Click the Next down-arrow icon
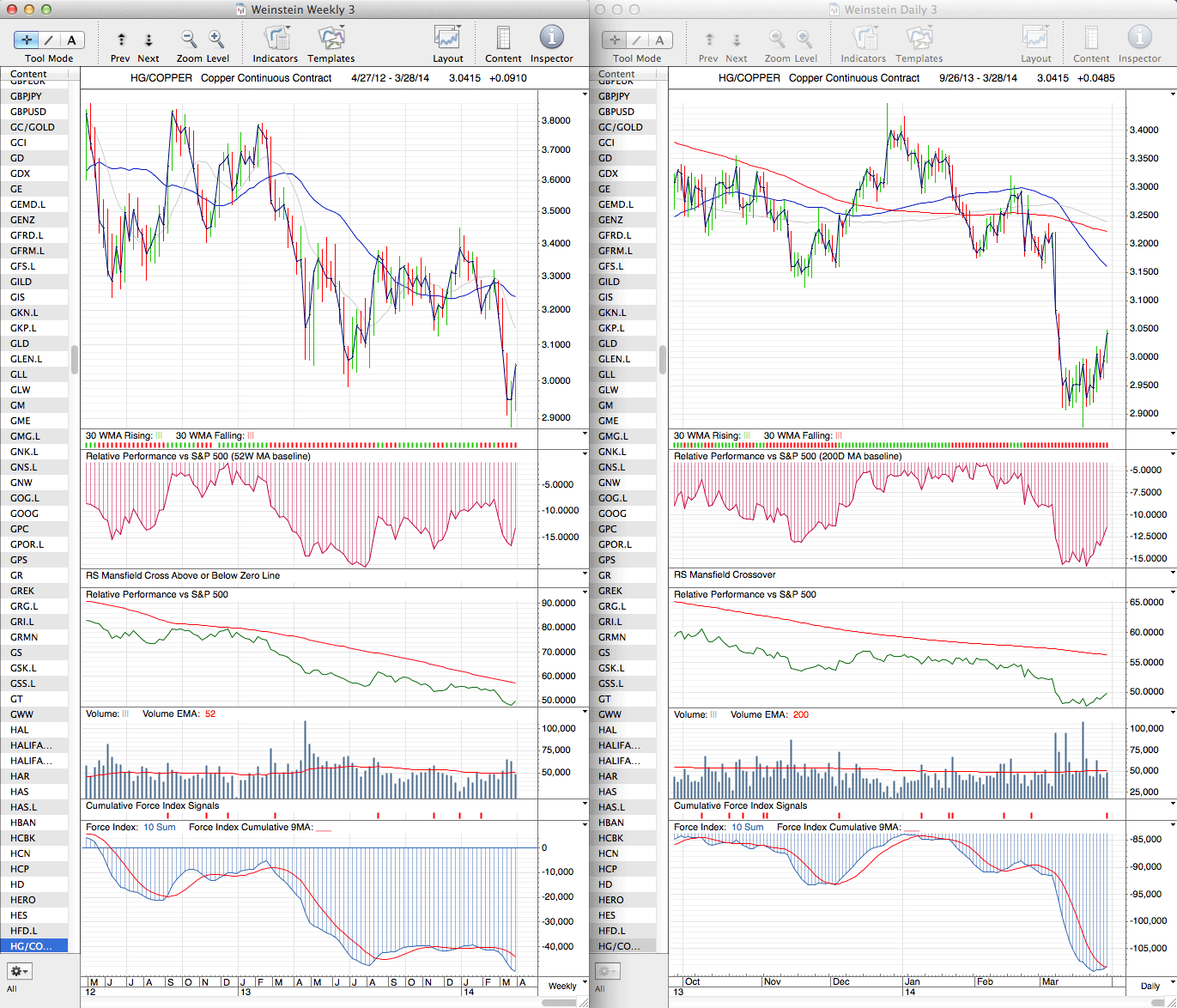The height and width of the screenshot is (1008, 1177). [x=149, y=39]
